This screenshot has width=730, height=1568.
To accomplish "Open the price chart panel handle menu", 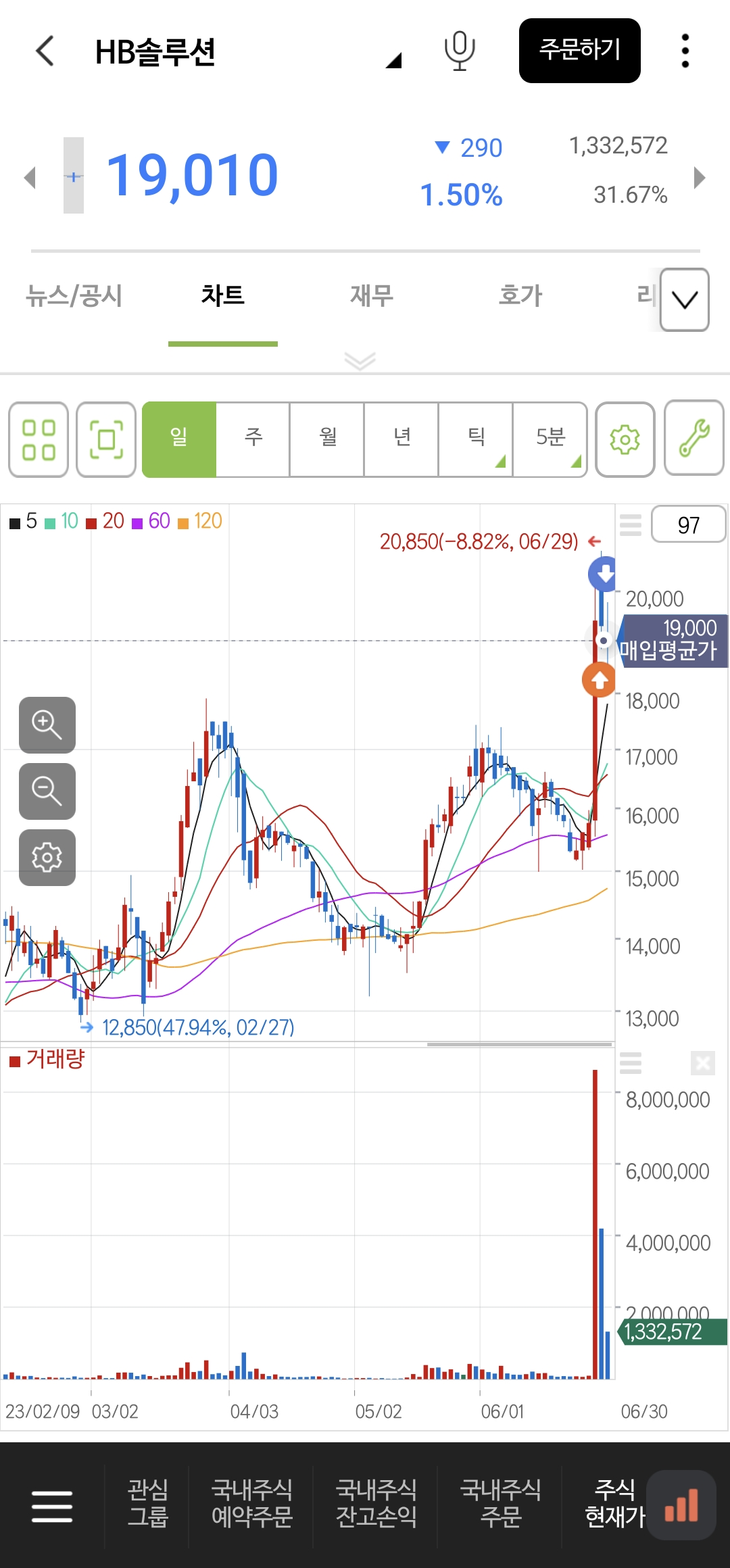I will 631,525.
